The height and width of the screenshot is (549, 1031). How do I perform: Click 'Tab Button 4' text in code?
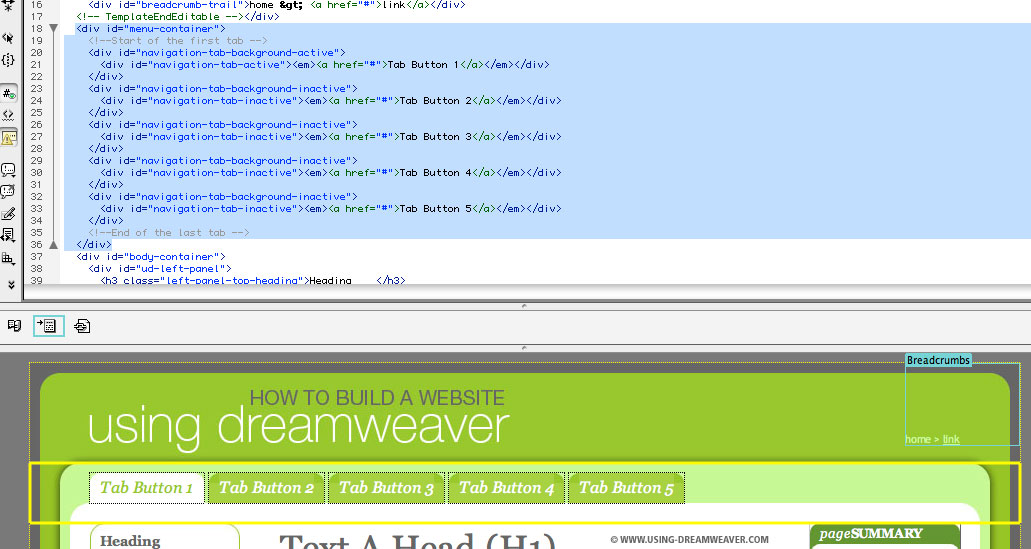pos(435,173)
